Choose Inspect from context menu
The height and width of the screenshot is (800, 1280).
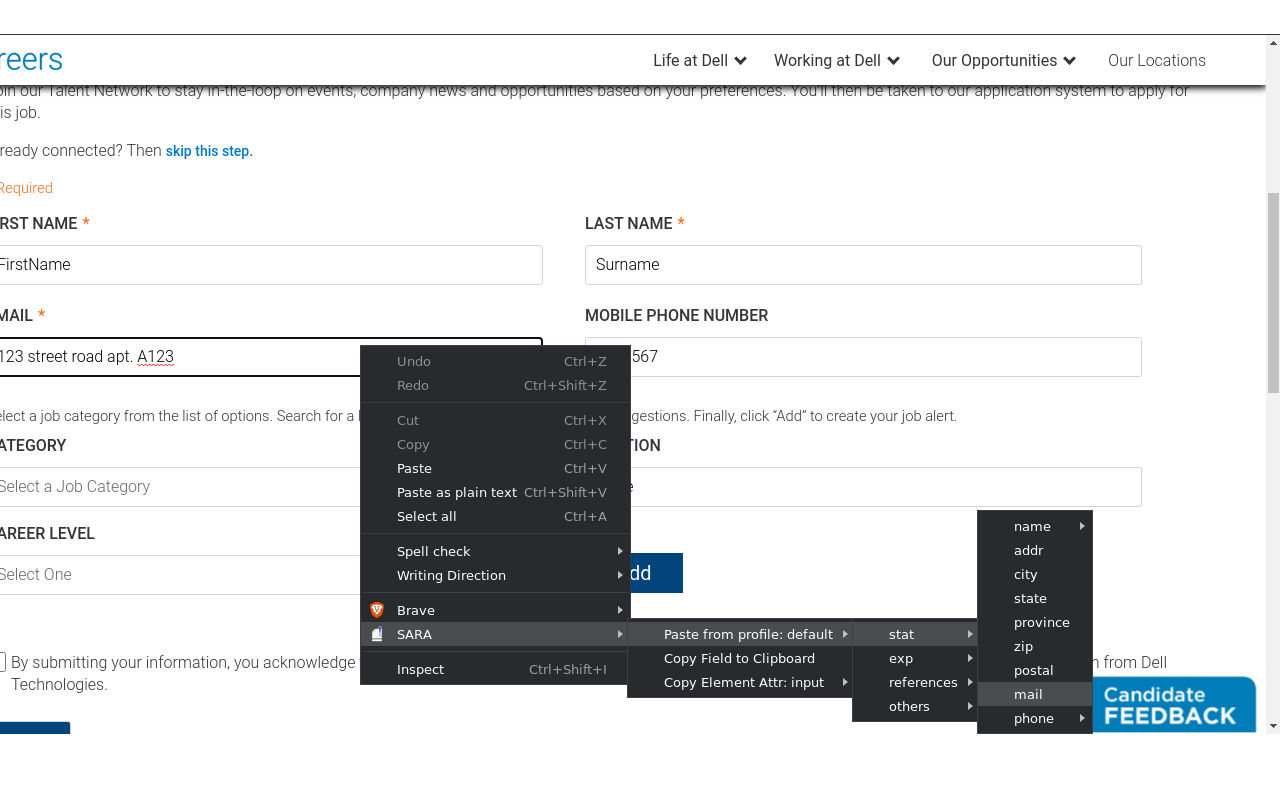(495, 669)
